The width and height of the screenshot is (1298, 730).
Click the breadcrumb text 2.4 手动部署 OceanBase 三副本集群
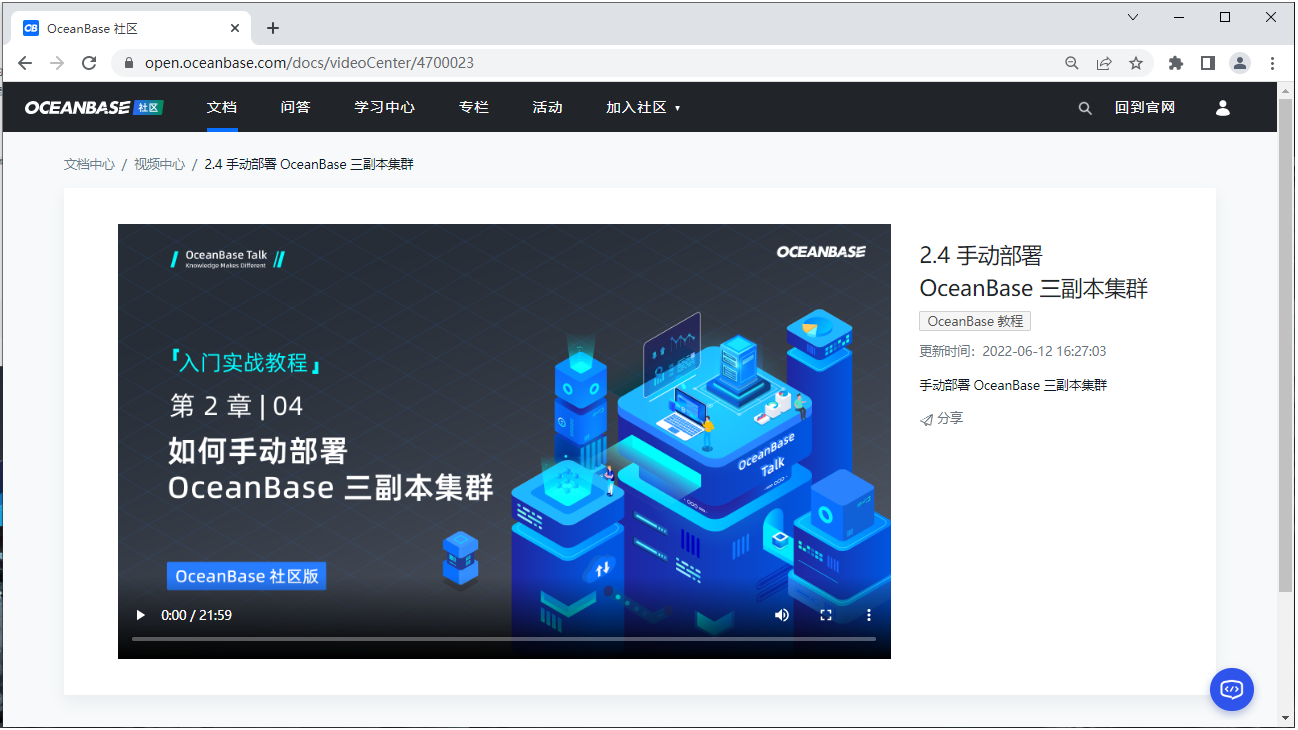309,164
